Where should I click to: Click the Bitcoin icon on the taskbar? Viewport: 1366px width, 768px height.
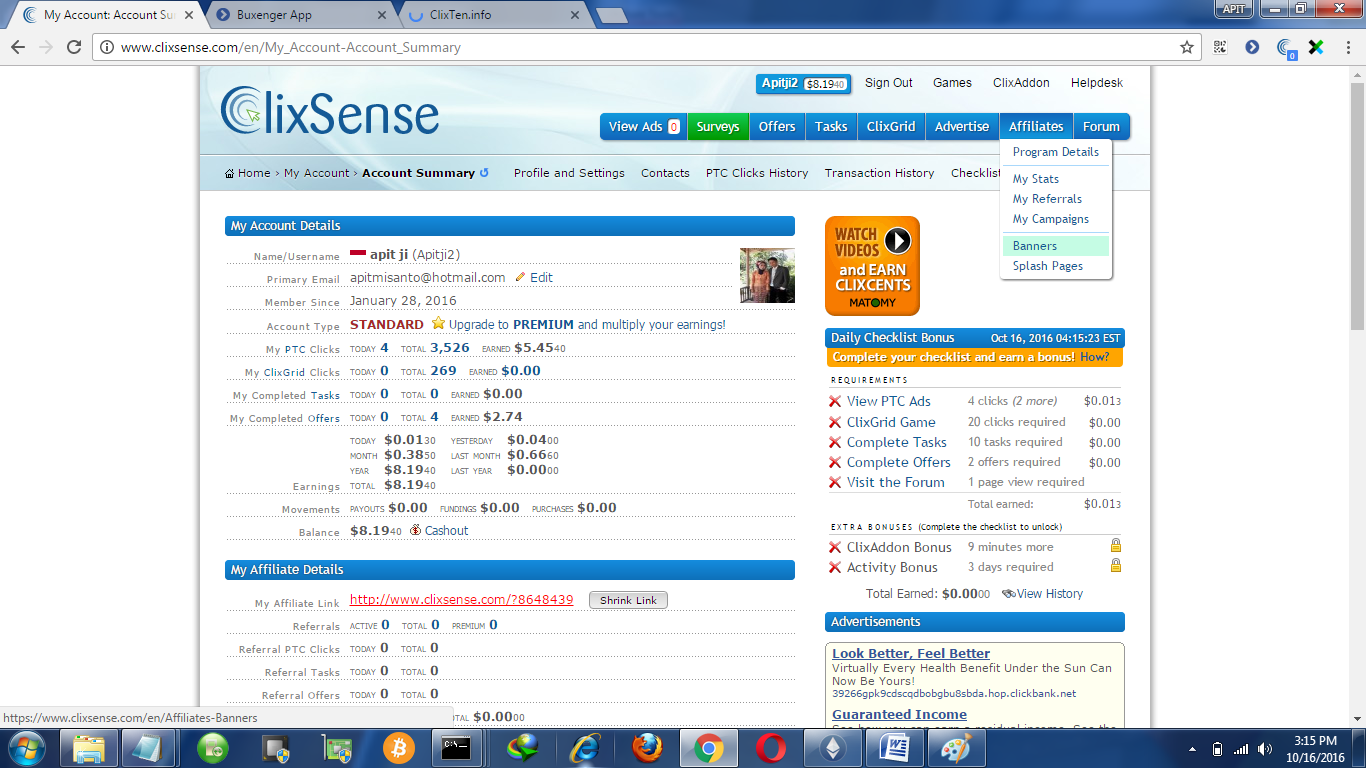coord(399,748)
